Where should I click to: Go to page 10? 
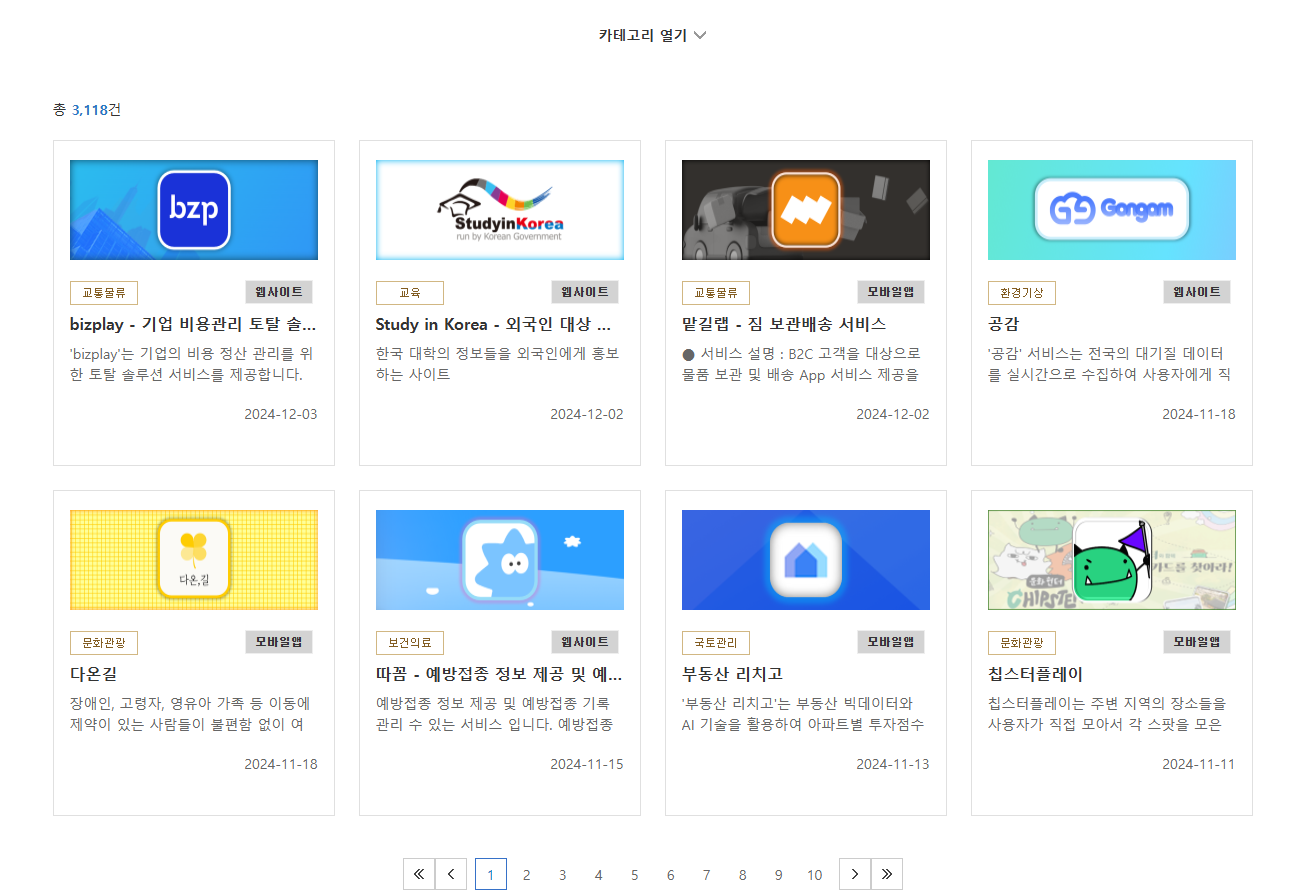coord(815,875)
